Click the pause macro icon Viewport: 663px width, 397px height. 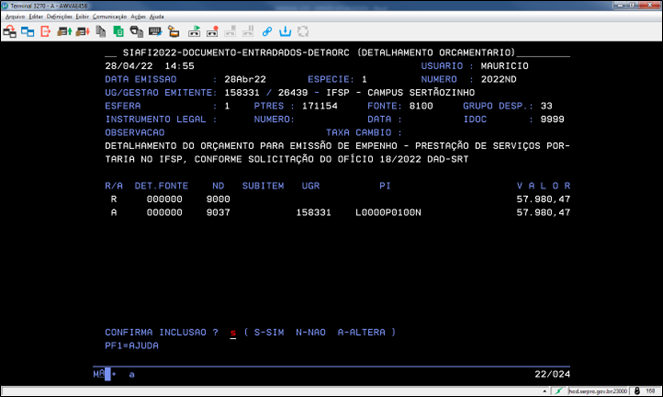248,31
